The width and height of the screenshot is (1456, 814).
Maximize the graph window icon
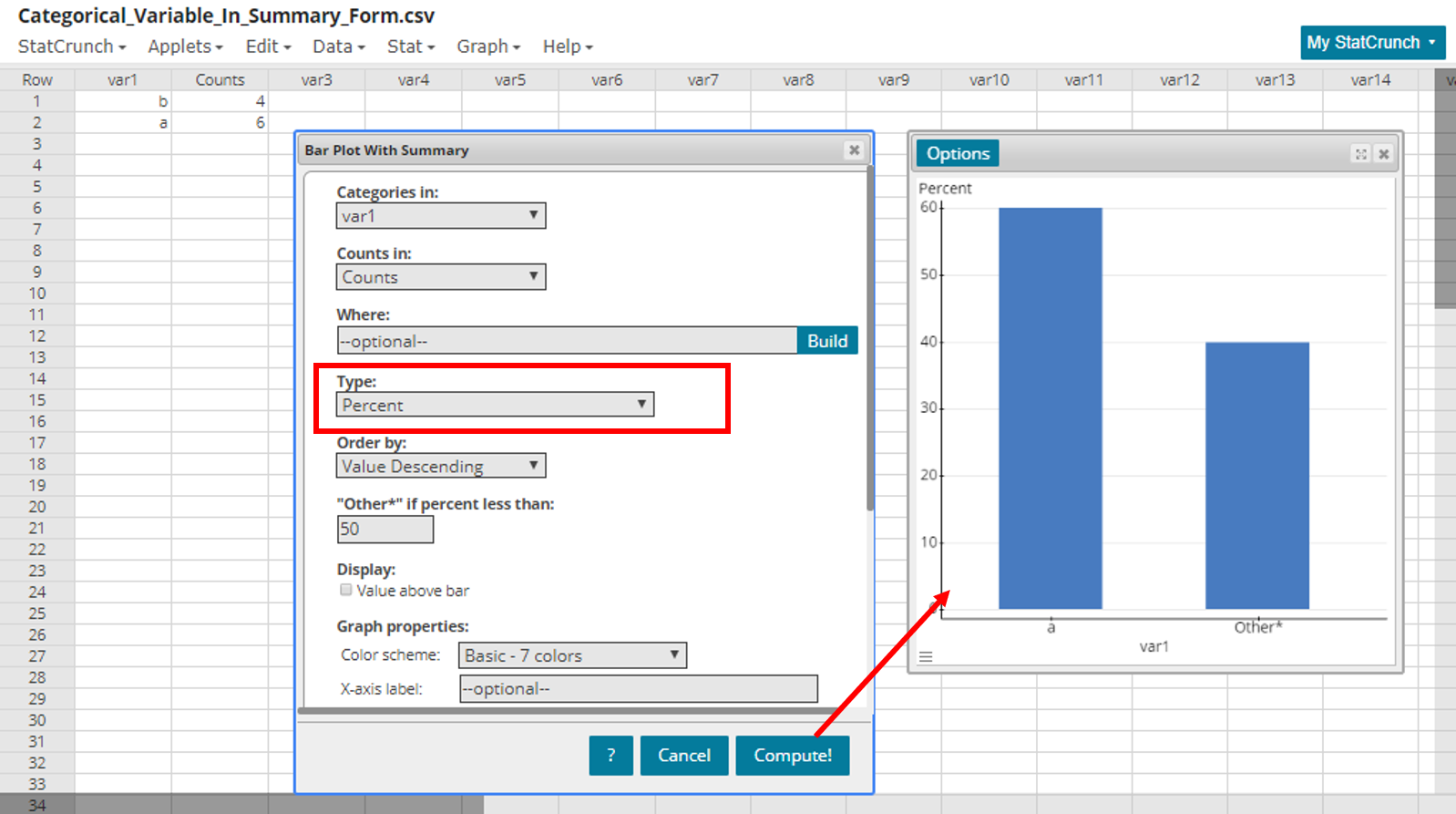pos(1361,154)
